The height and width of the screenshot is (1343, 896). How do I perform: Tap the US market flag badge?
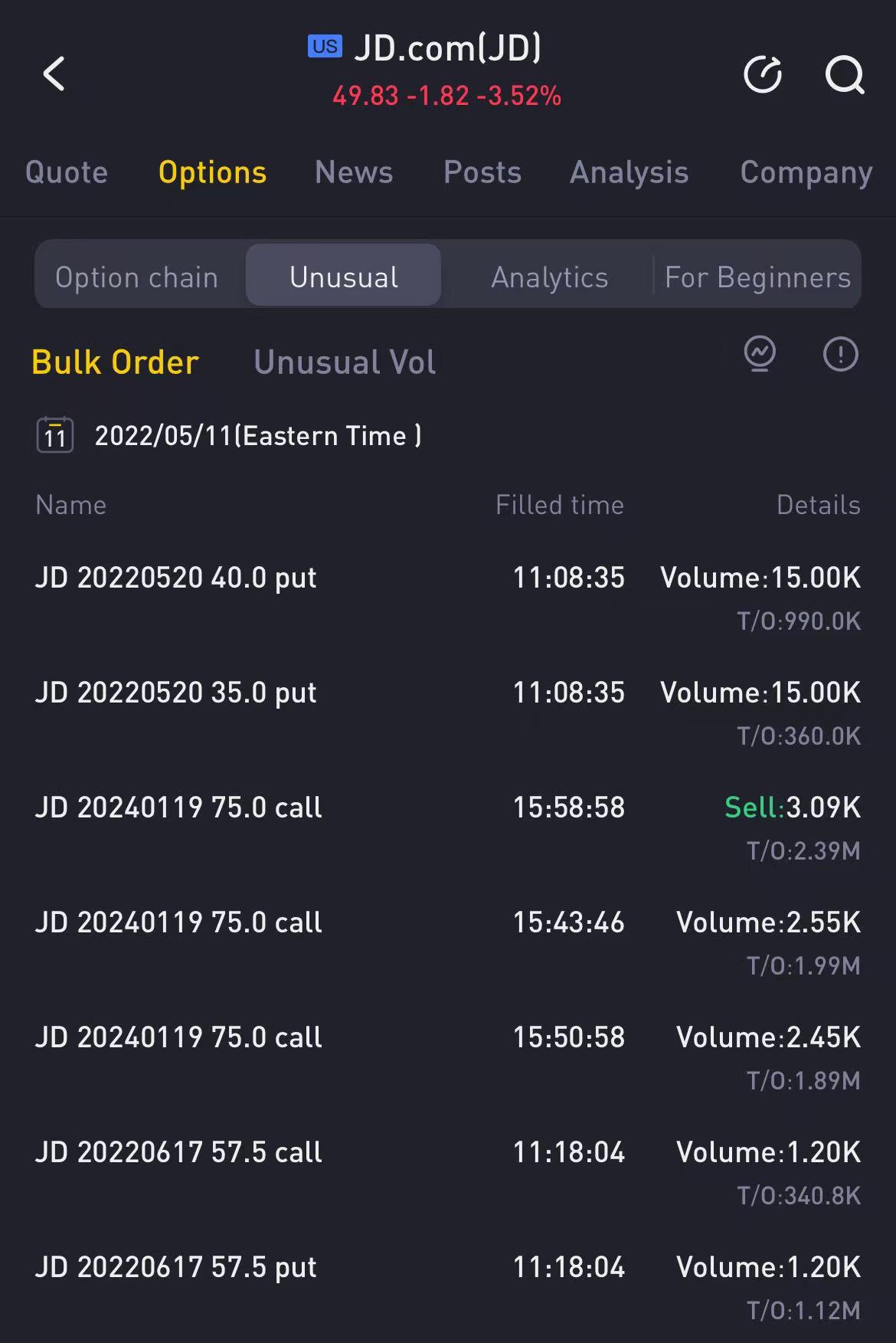coord(325,47)
